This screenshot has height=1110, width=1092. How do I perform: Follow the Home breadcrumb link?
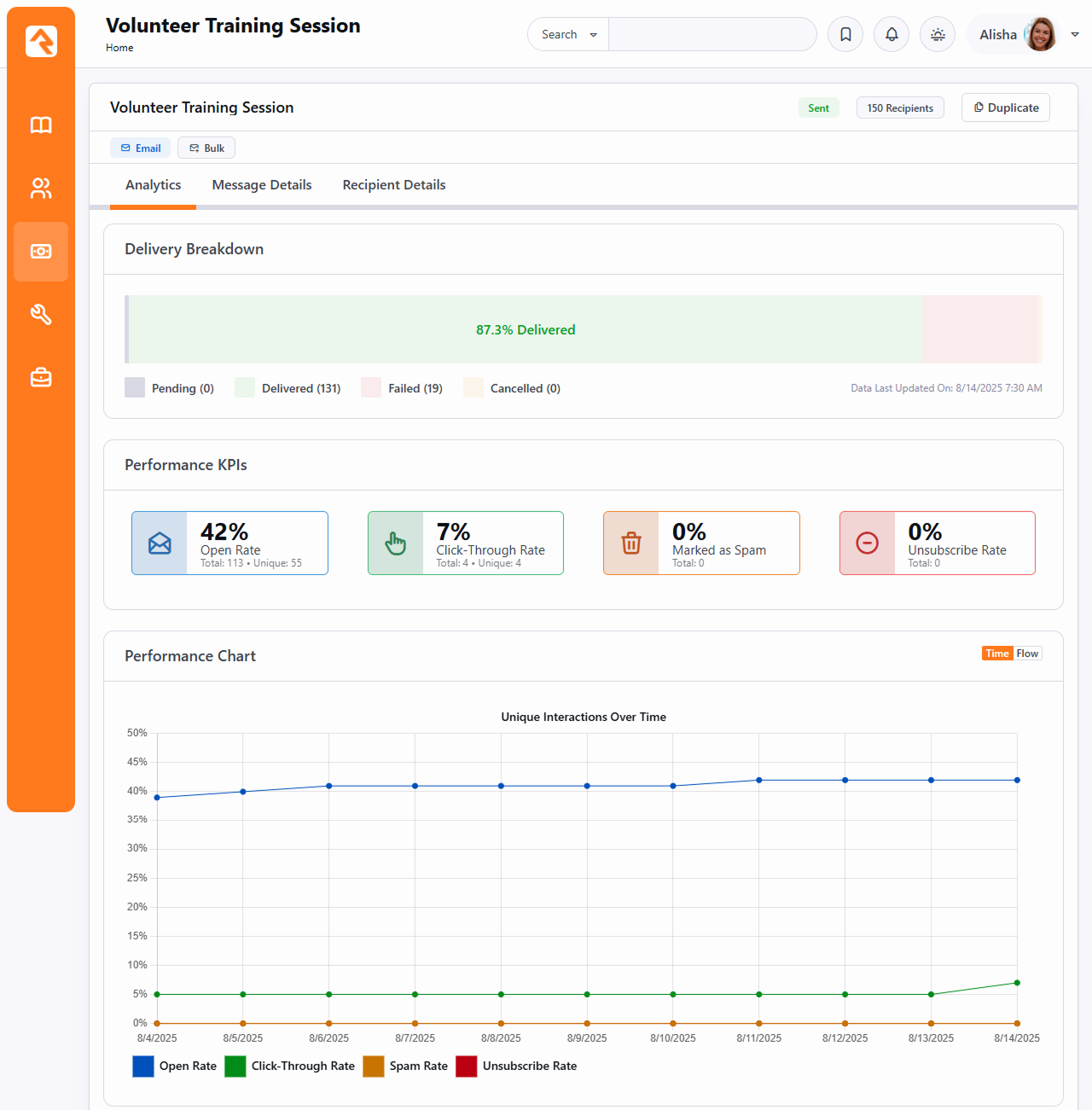119,48
